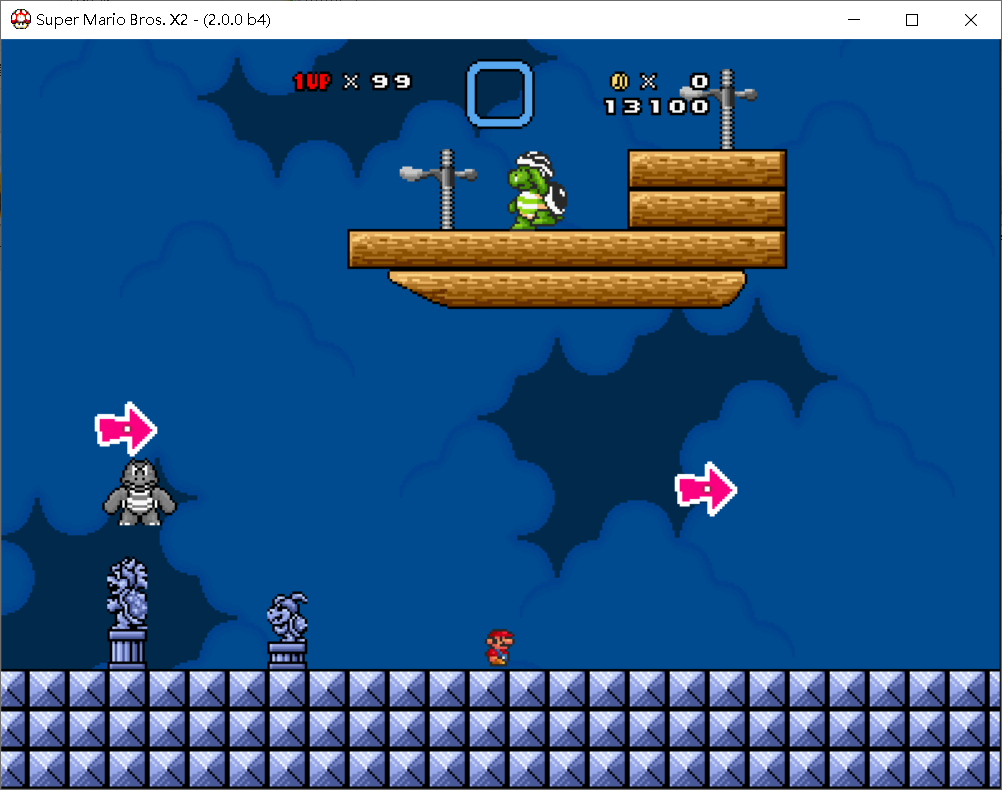This screenshot has width=1002, height=790.
Task: Click the coin count 0
Action: coord(700,81)
